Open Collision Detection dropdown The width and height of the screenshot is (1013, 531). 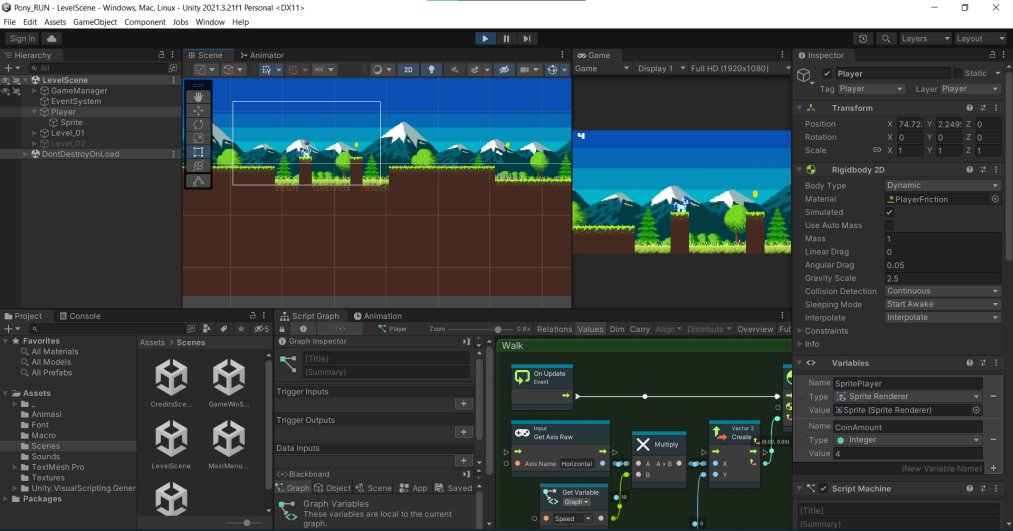coord(943,291)
